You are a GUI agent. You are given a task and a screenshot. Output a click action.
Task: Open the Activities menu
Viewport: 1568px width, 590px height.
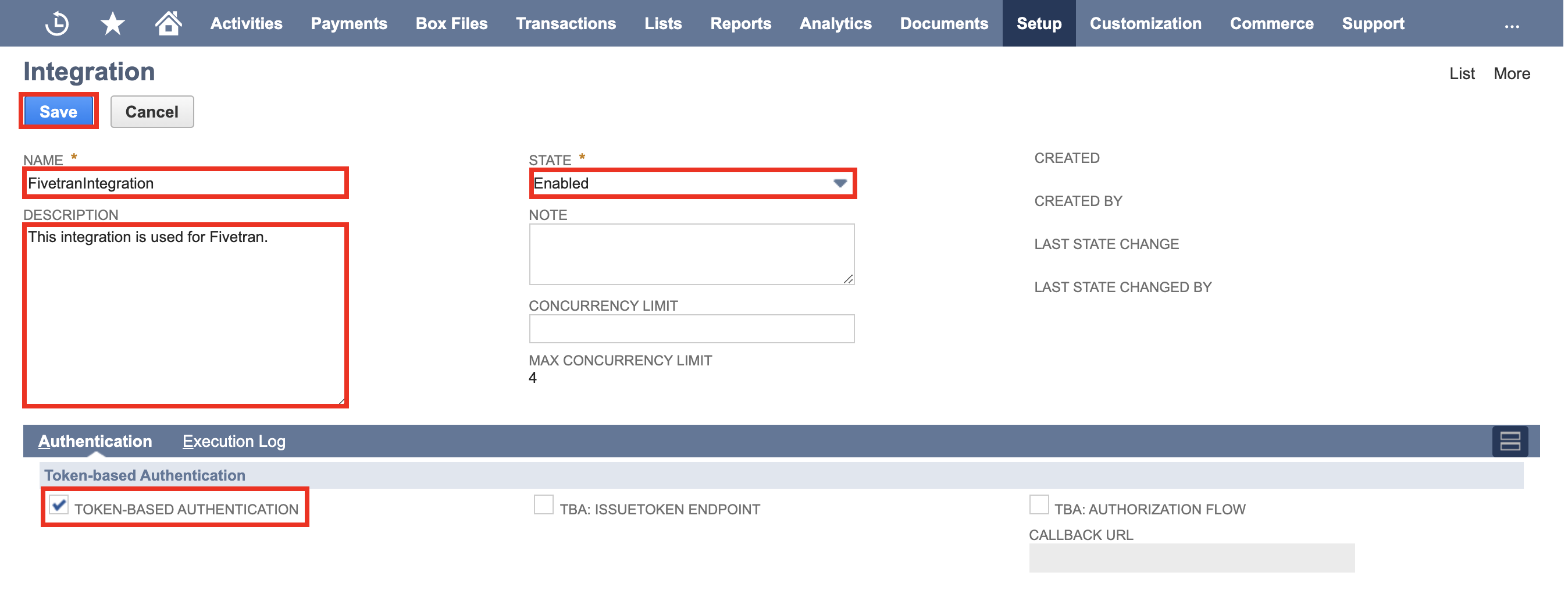[x=247, y=23]
